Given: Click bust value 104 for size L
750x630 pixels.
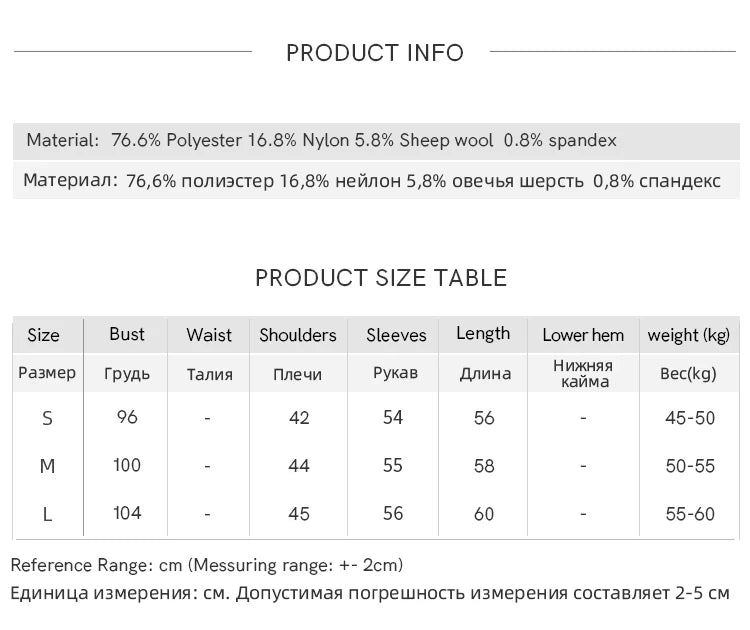Looking at the screenshot, I should click(x=127, y=513).
